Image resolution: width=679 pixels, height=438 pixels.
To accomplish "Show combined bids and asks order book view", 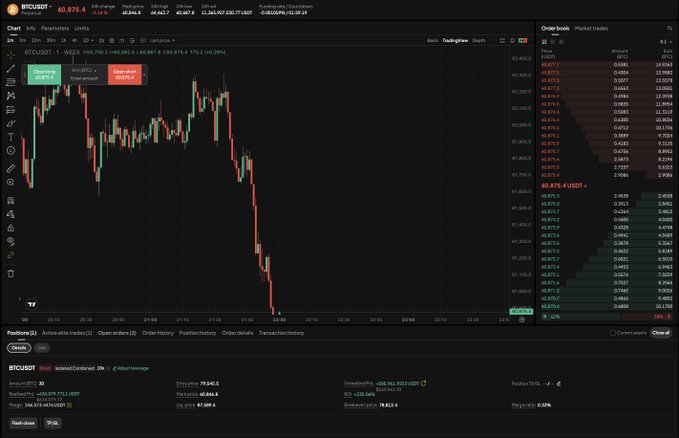I will tap(544, 42).
